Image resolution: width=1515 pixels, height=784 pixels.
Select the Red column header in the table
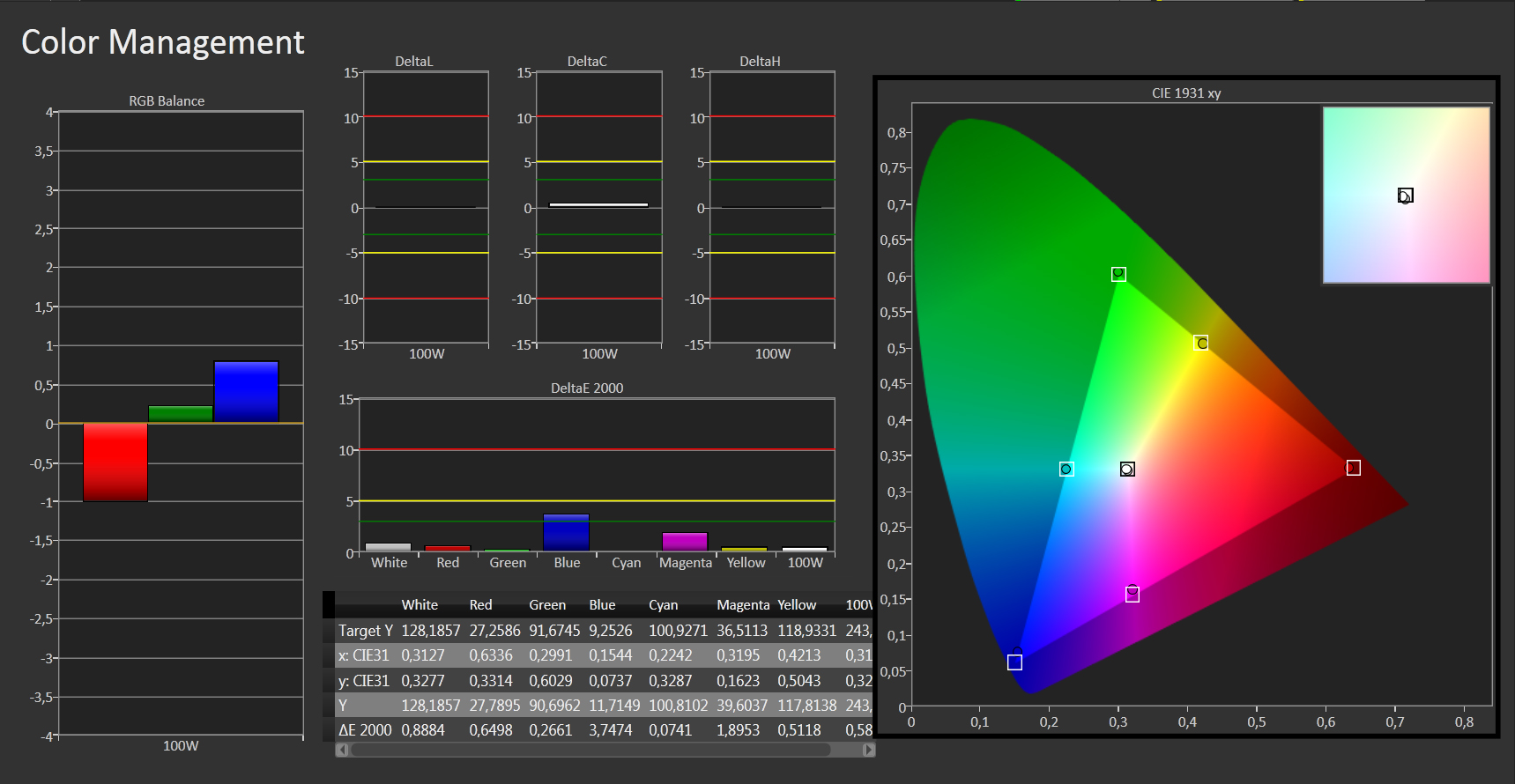point(480,605)
